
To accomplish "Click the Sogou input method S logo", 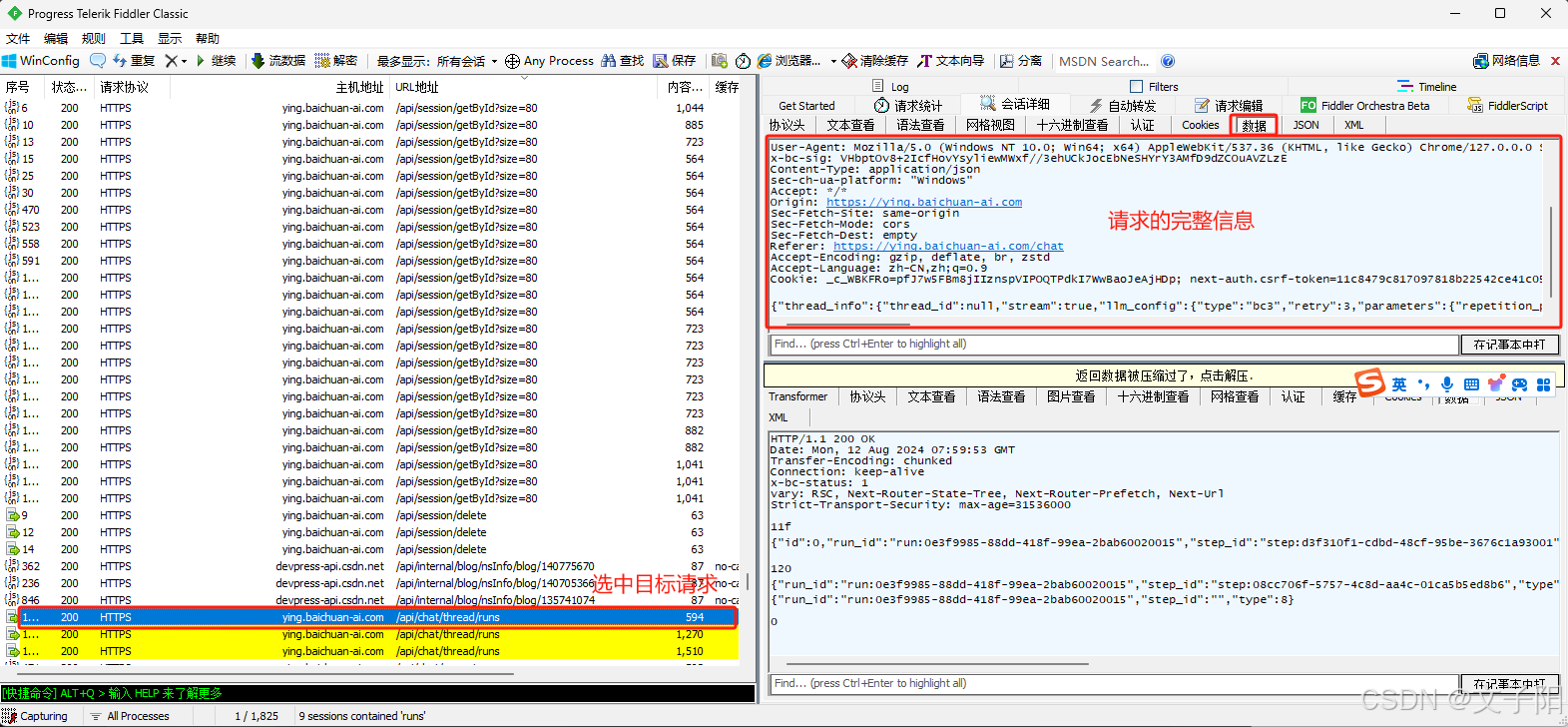I will [1370, 382].
